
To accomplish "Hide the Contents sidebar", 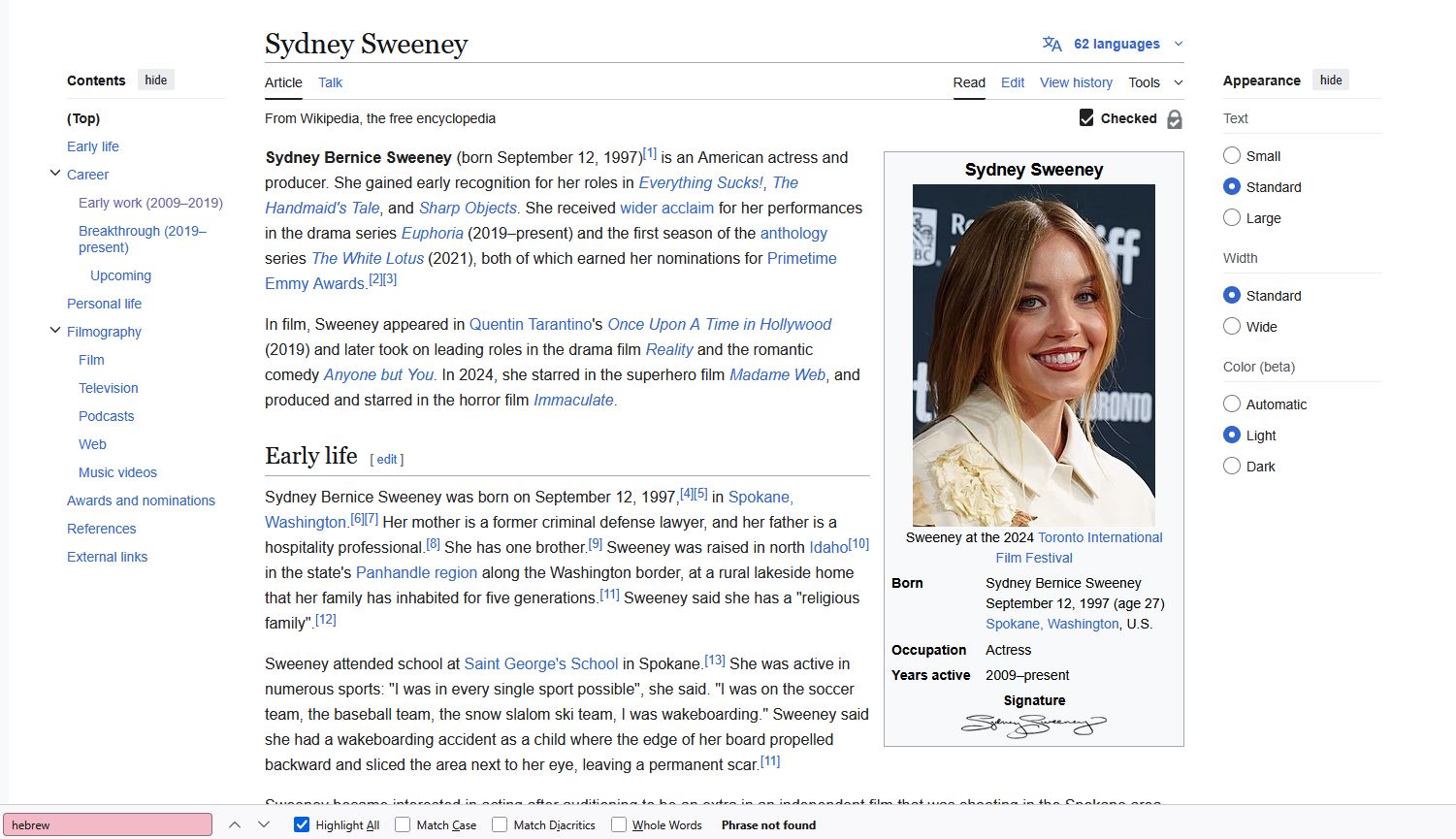I will coord(156,81).
